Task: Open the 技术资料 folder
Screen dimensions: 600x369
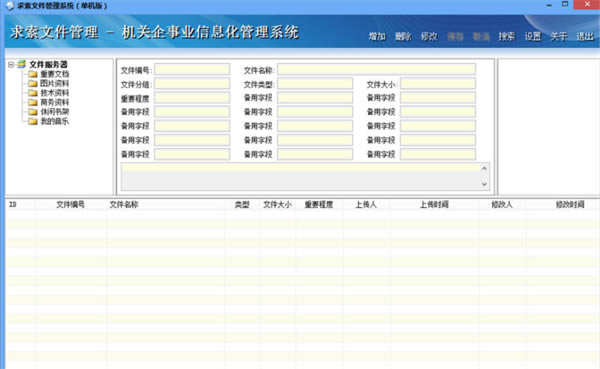Action: coord(54,93)
